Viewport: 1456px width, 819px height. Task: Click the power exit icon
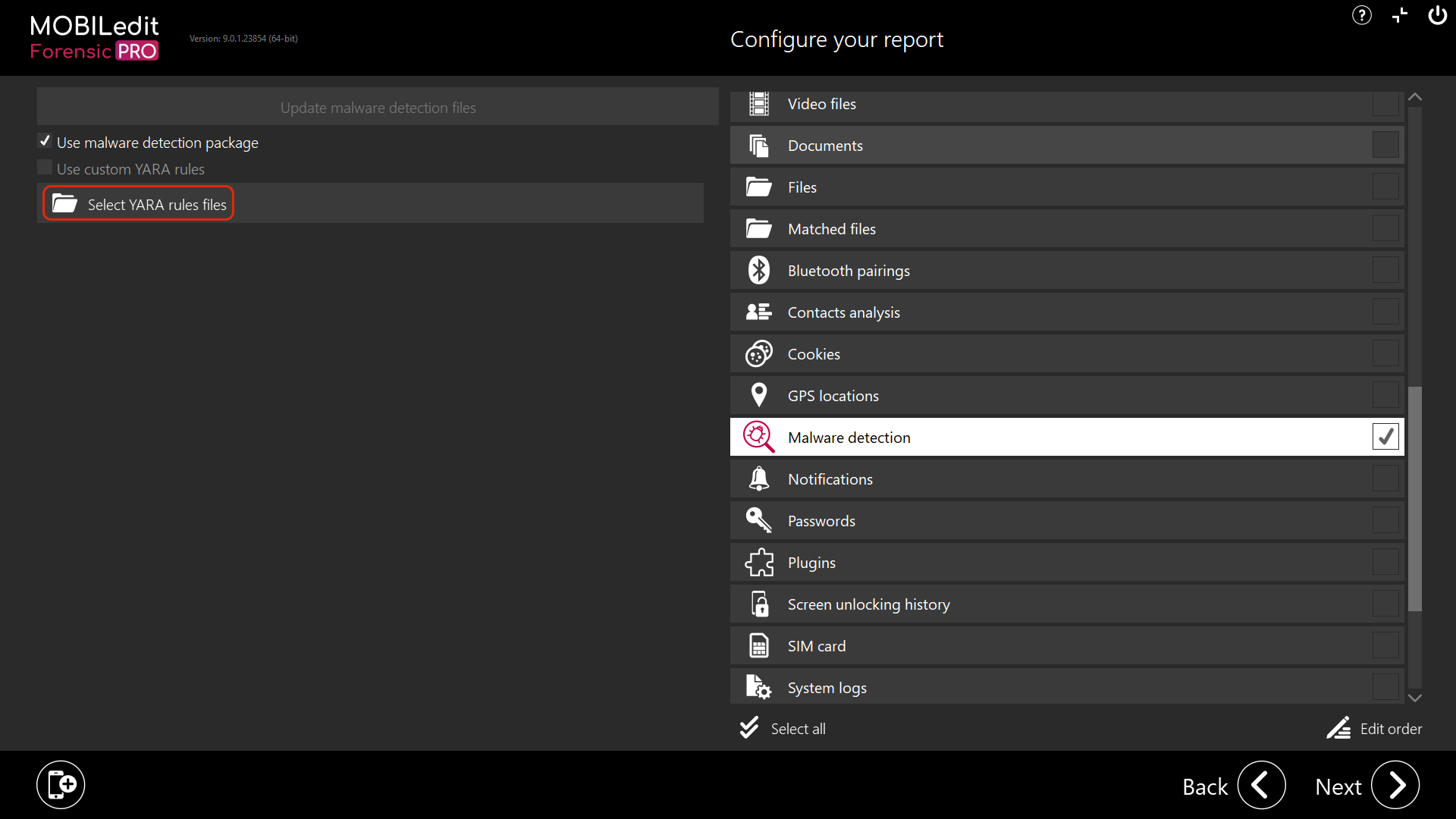click(x=1437, y=15)
